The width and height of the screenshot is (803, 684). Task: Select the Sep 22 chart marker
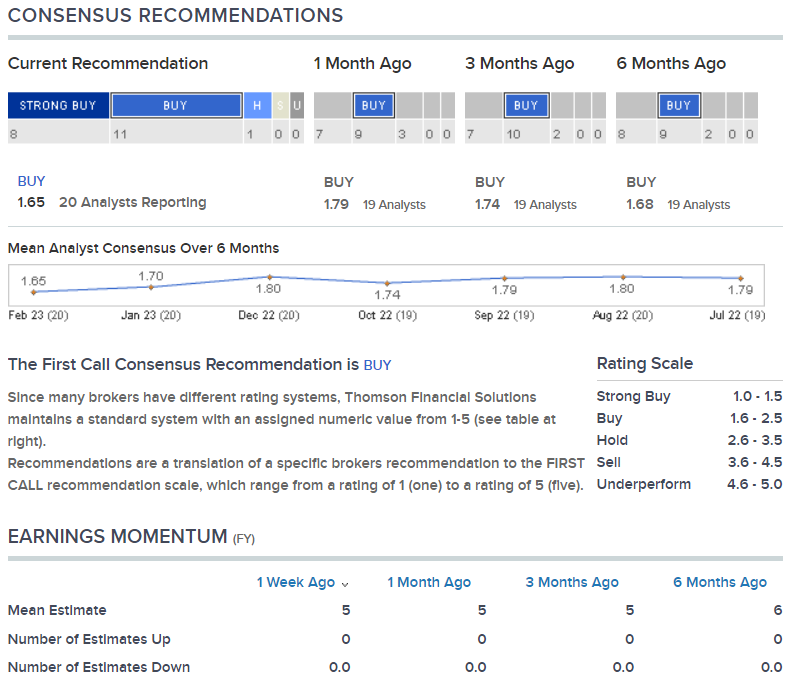[x=504, y=278]
